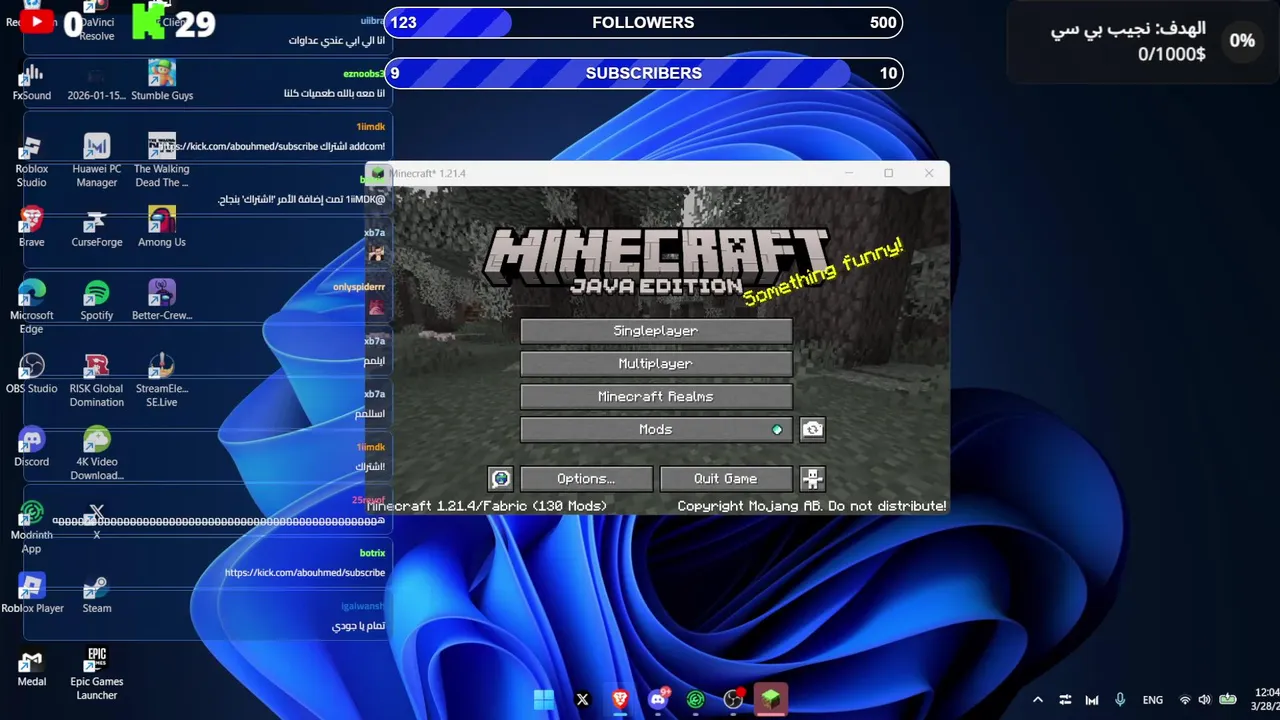The height and width of the screenshot is (720, 1280).
Task: Select Modrinth App desktop icon
Action: point(32,527)
